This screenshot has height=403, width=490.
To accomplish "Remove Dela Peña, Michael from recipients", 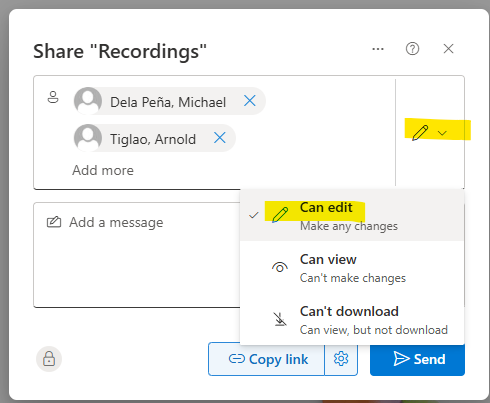I will (250, 100).
